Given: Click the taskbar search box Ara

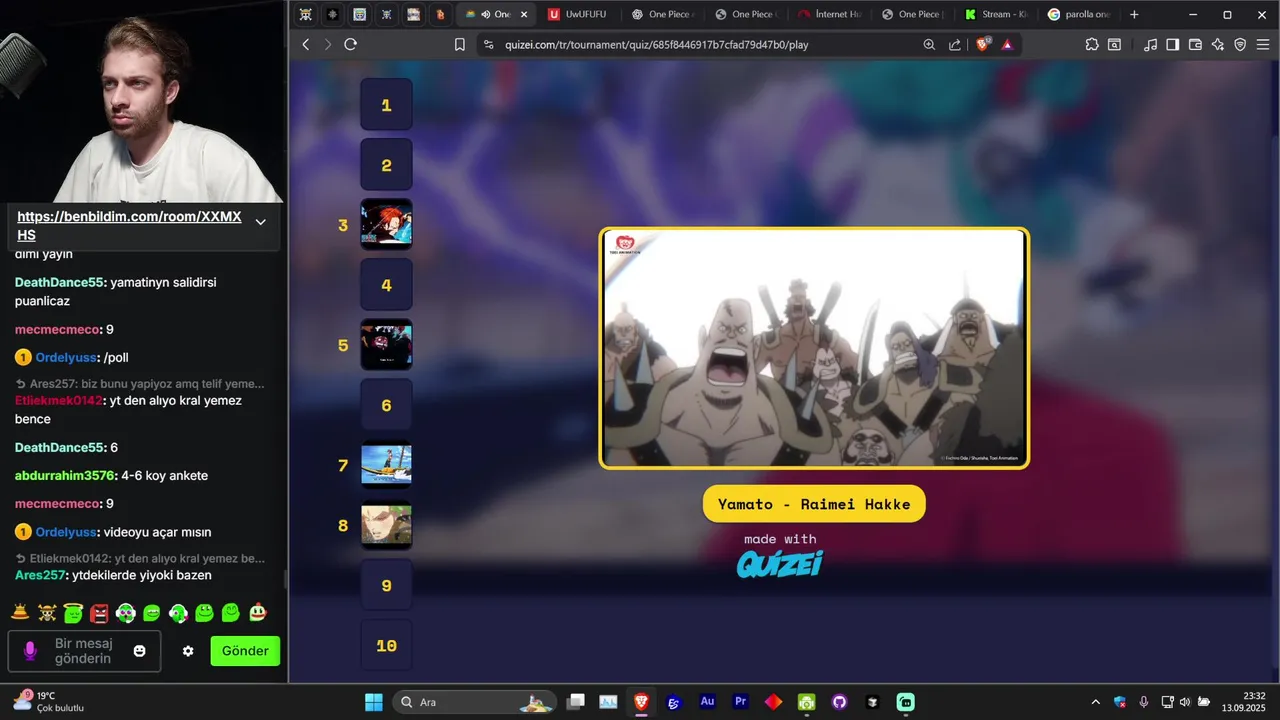Looking at the screenshot, I should point(473,702).
